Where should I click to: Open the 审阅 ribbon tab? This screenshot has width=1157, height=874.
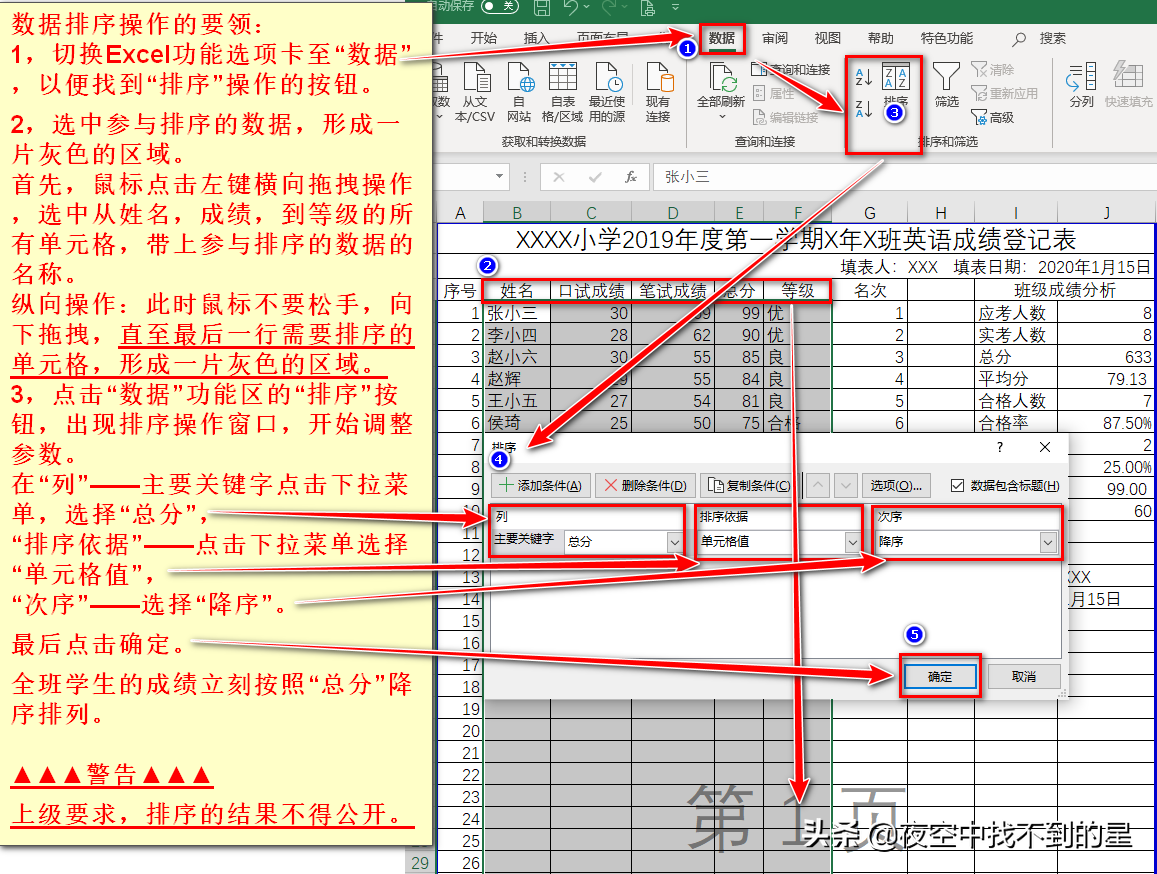(775, 38)
